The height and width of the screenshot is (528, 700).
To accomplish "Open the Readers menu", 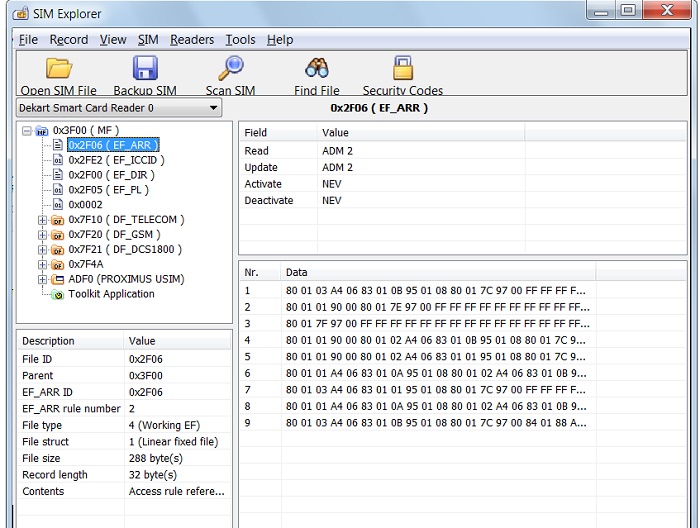I will click(192, 40).
